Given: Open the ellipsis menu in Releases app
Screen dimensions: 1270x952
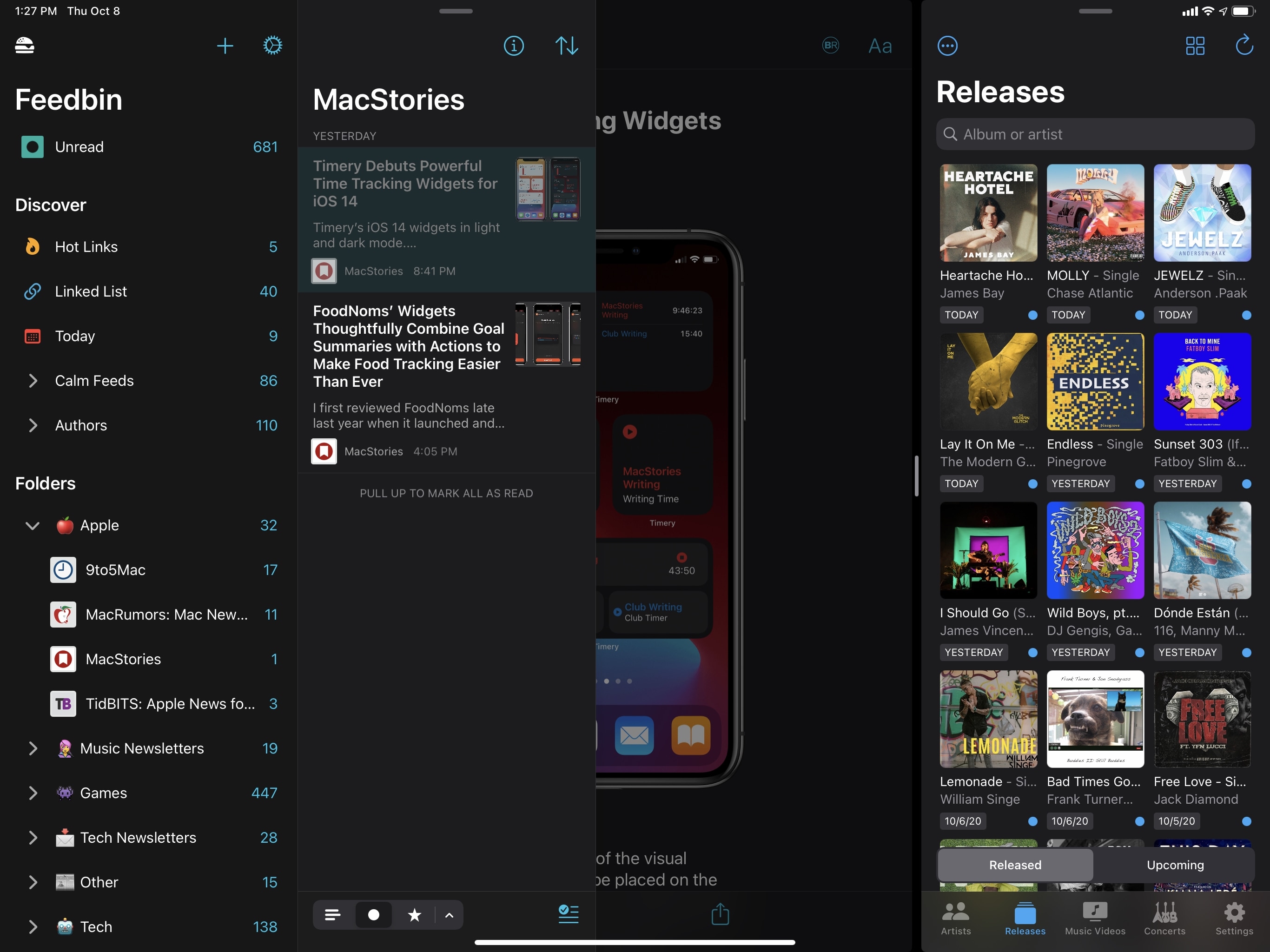Looking at the screenshot, I should tap(947, 46).
